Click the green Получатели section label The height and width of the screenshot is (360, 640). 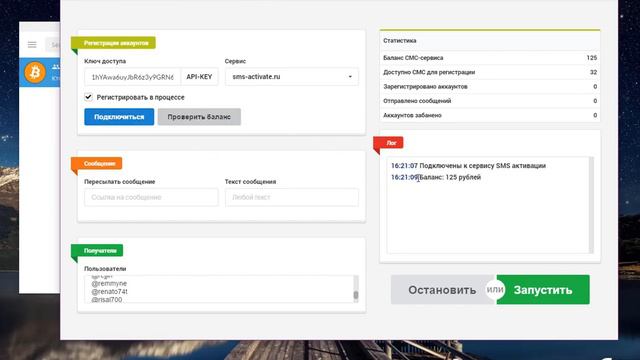[97, 250]
